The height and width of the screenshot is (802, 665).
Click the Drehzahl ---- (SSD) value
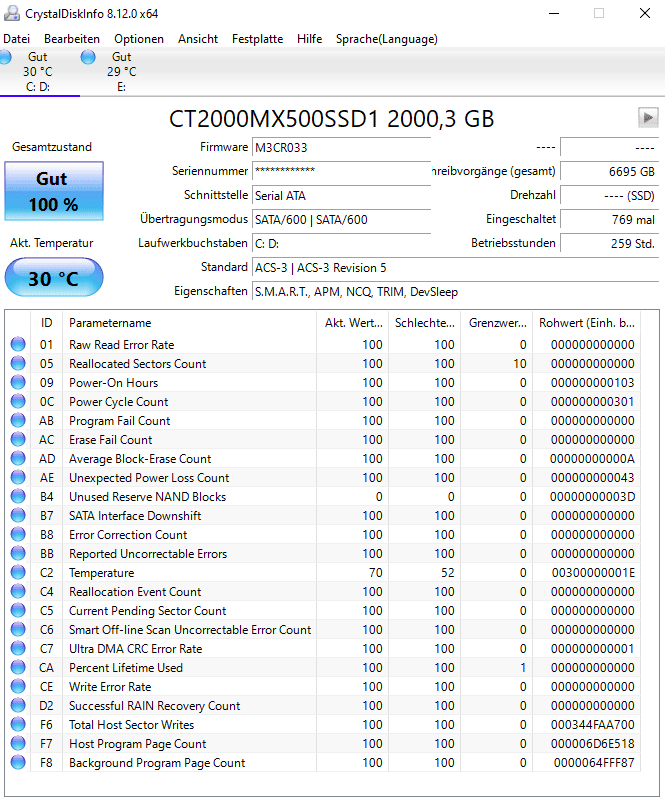point(609,195)
